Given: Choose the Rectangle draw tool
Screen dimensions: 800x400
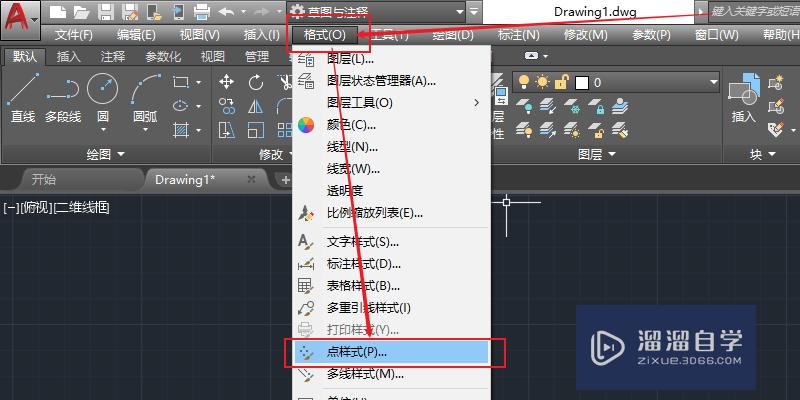Looking at the screenshot, I should tap(181, 82).
